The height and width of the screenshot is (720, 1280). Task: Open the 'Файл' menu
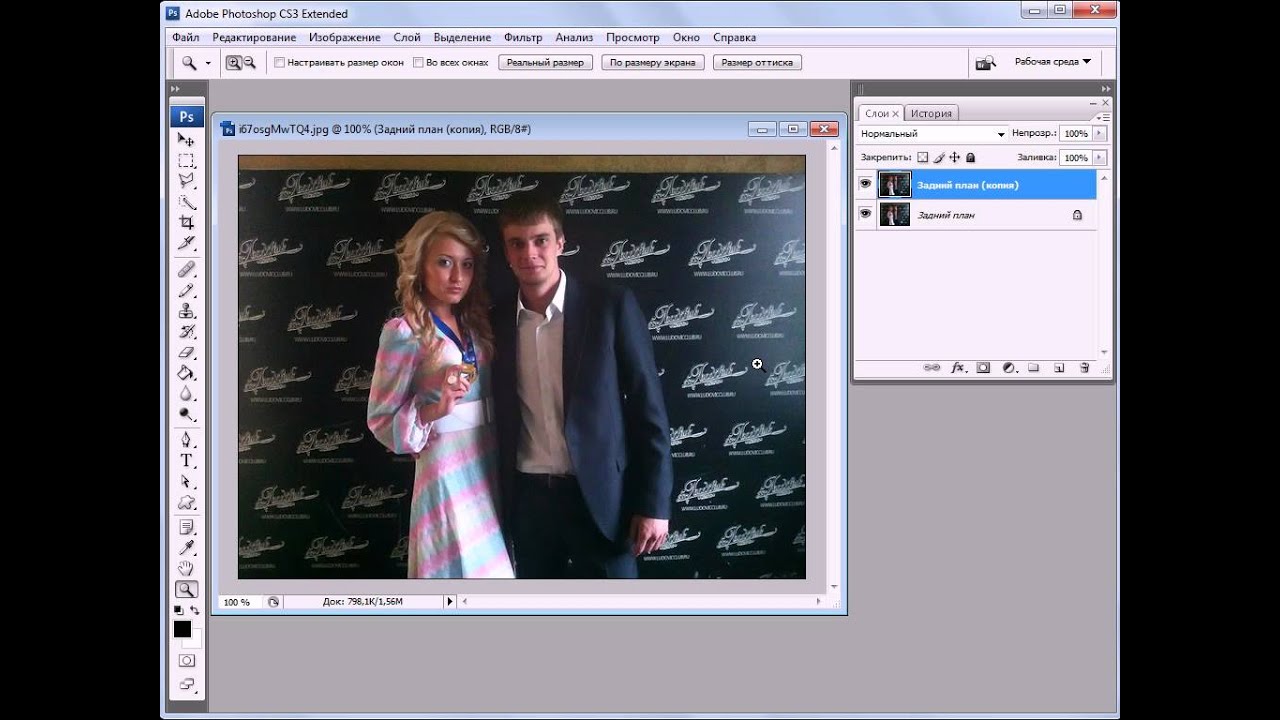pos(185,38)
